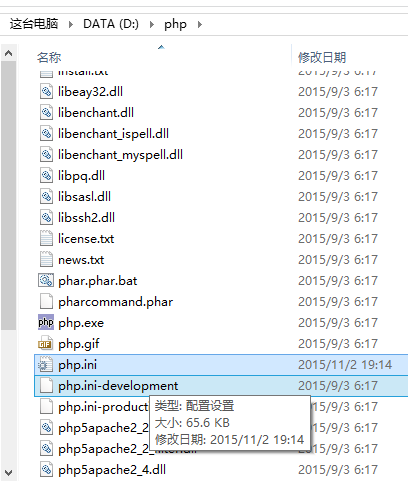Select the php.ini gear icon
The height and width of the screenshot is (482, 408).
[46, 365]
